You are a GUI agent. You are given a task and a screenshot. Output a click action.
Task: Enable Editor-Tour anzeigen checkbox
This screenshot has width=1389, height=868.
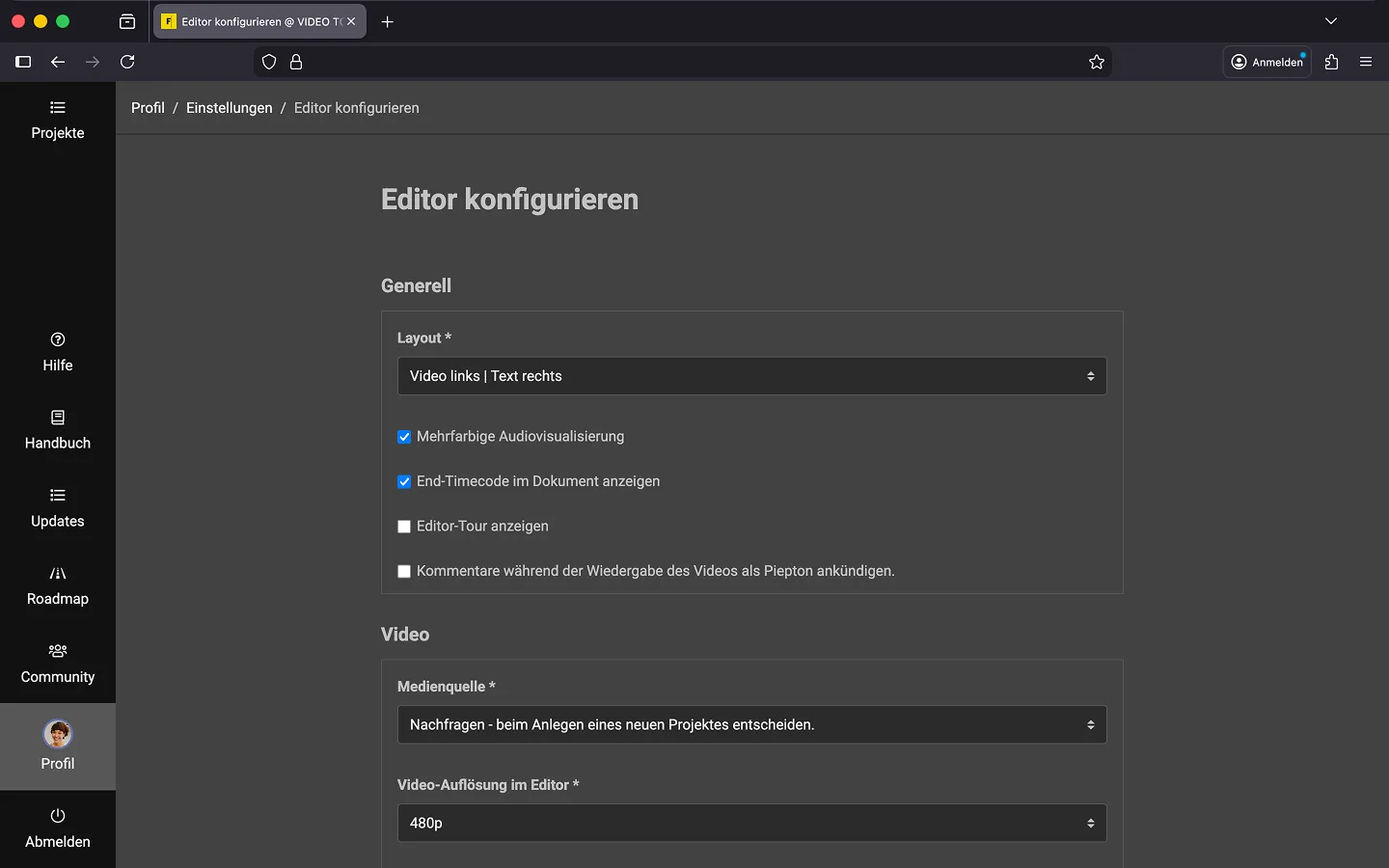(x=404, y=527)
